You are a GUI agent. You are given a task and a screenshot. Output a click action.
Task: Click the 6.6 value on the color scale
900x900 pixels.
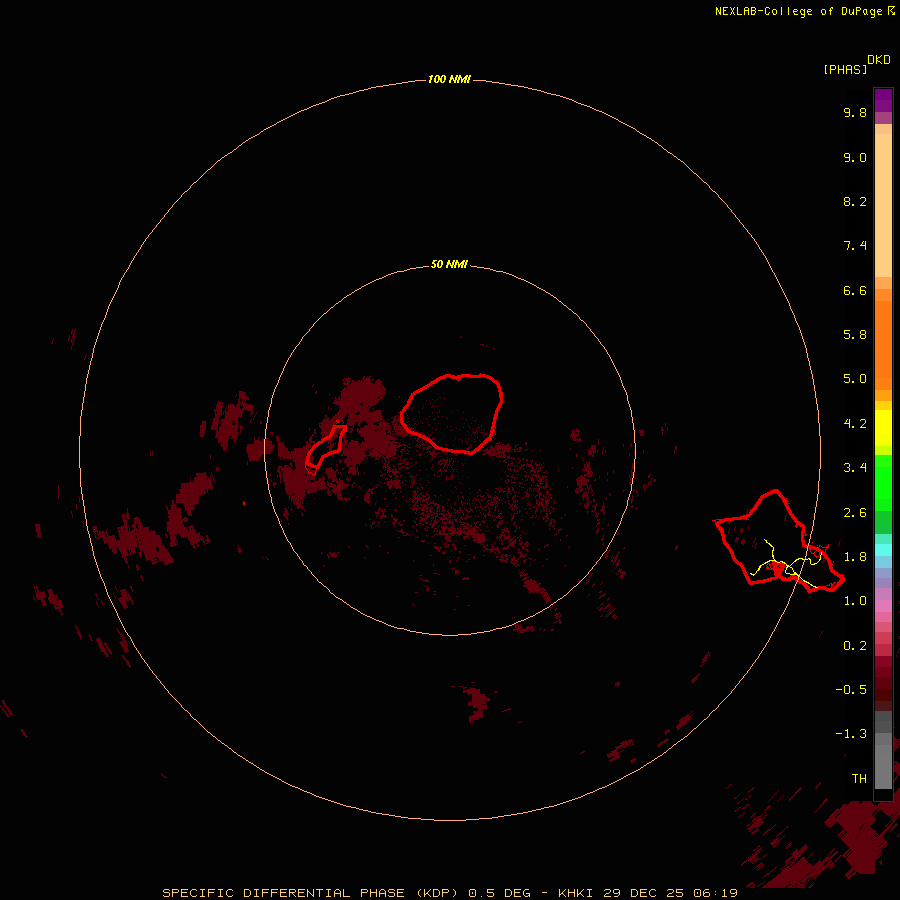click(855, 290)
